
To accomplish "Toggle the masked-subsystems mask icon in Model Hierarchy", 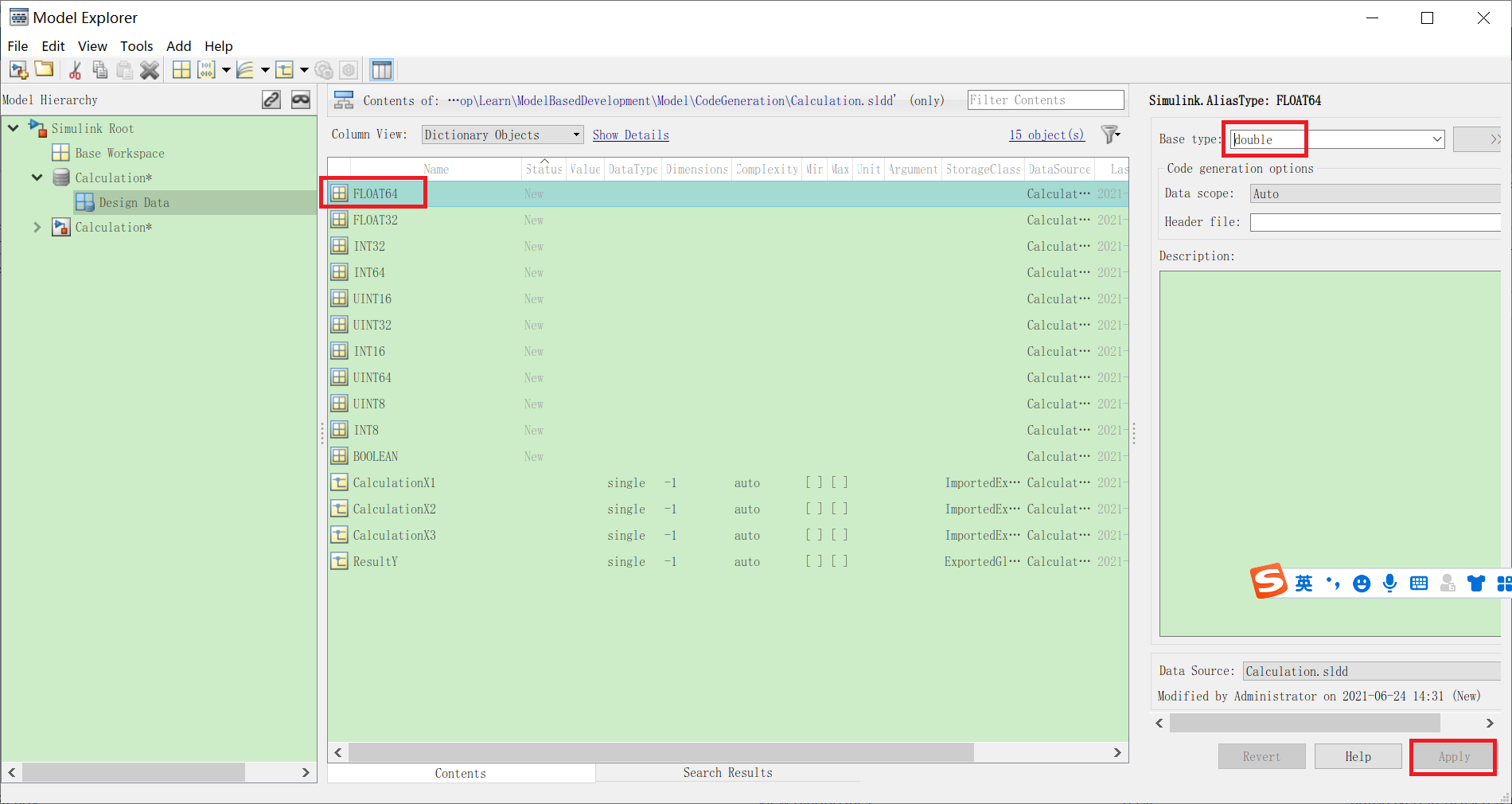I will point(301,100).
